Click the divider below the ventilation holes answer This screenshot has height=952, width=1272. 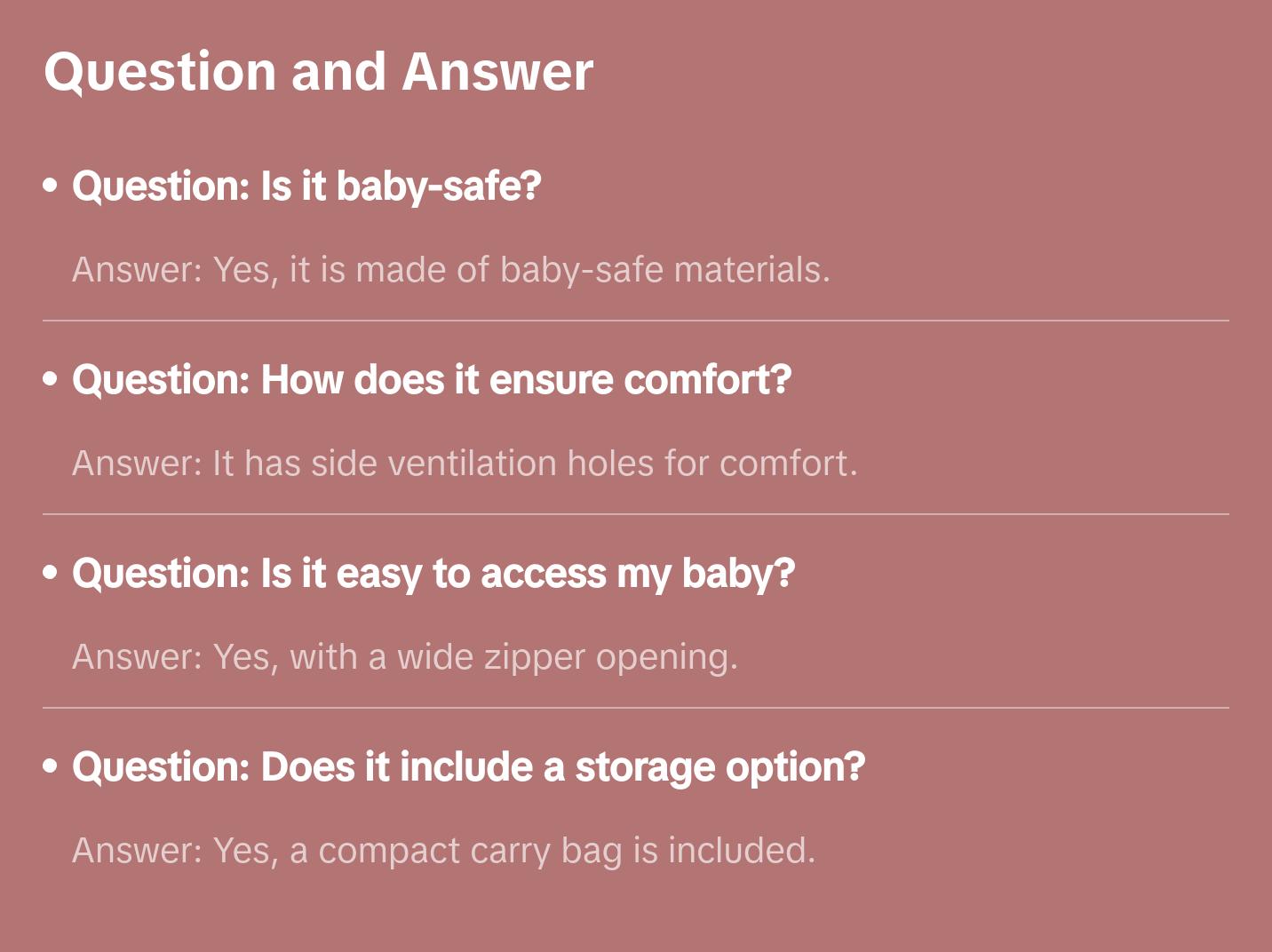[636, 514]
